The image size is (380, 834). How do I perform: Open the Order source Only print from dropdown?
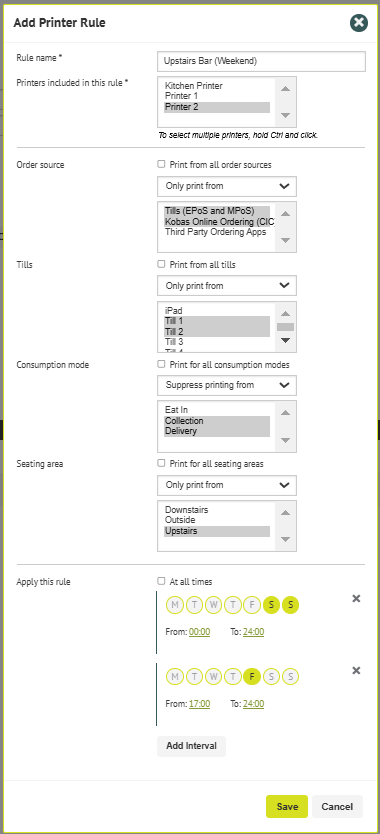227,186
